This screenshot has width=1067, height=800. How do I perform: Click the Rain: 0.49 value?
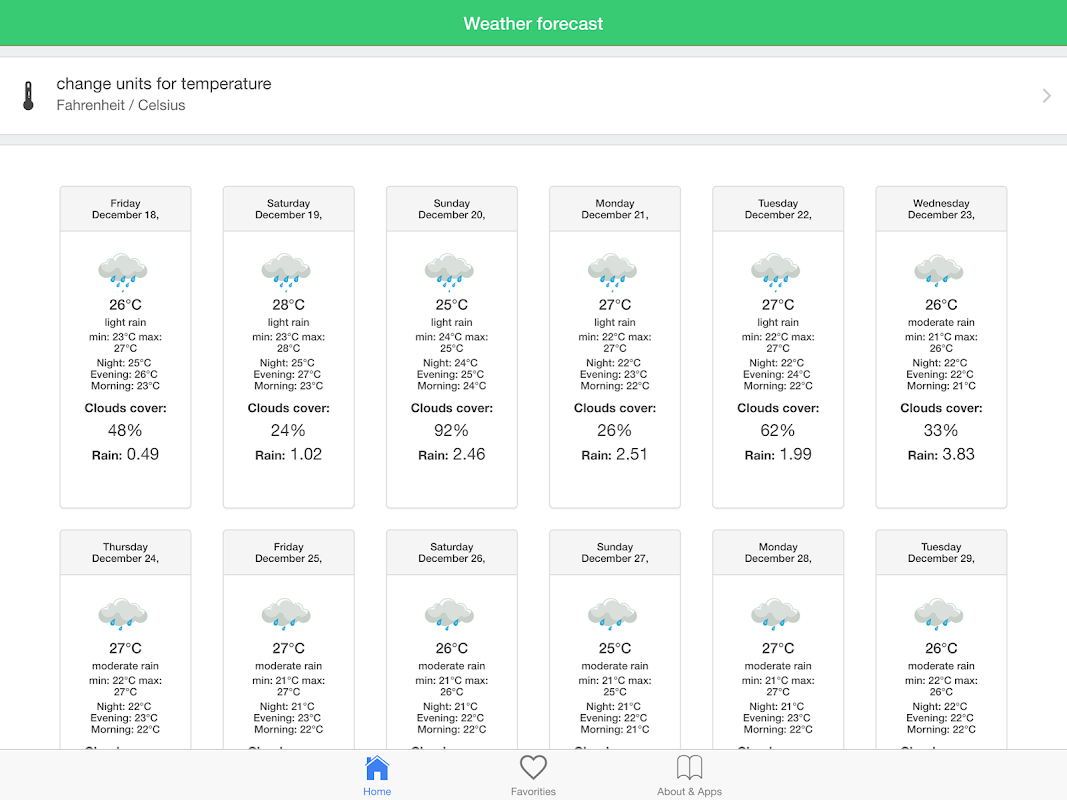pyautogui.click(x=125, y=454)
